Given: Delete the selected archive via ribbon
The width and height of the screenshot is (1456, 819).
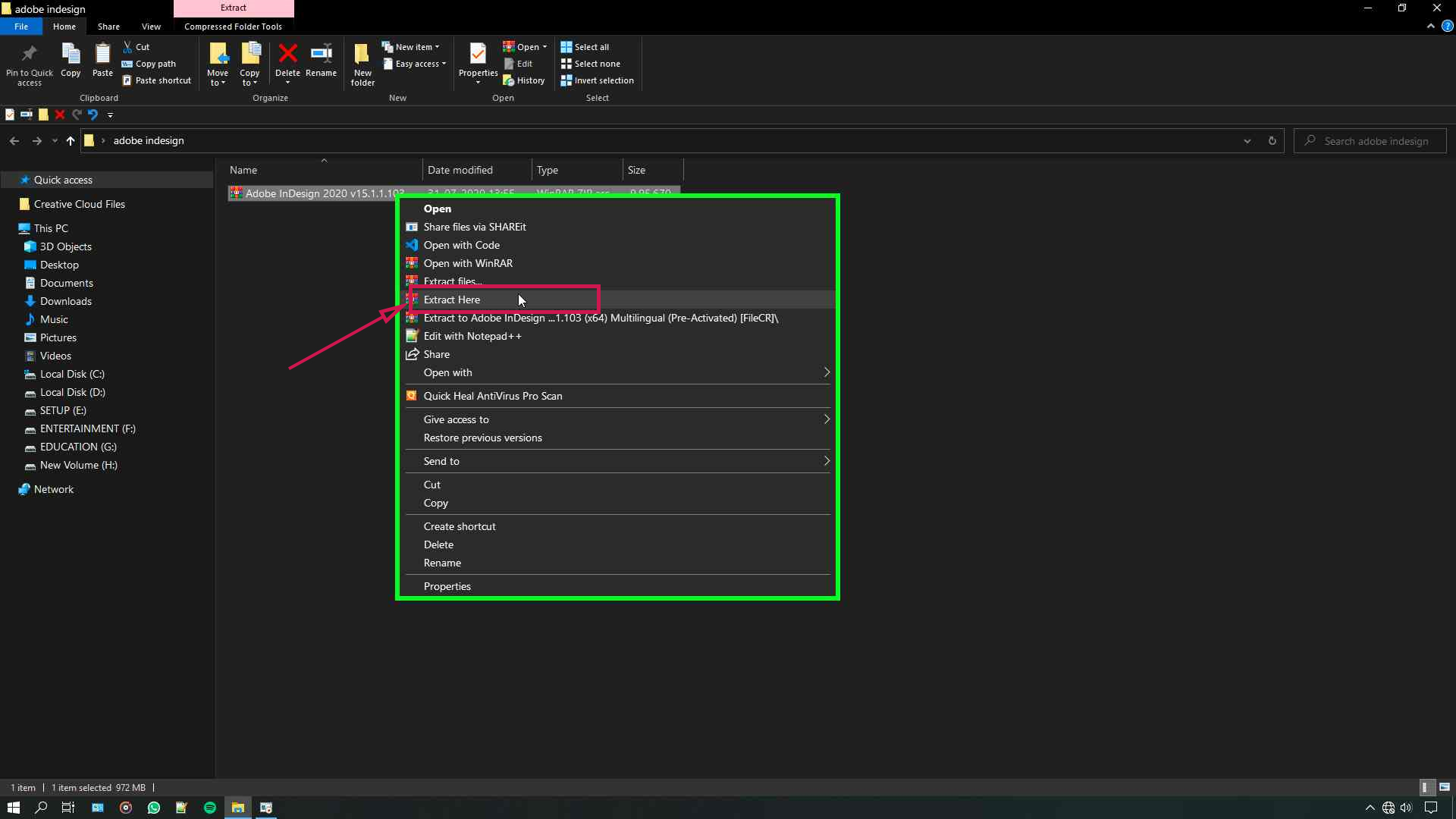Looking at the screenshot, I should coord(288,61).
